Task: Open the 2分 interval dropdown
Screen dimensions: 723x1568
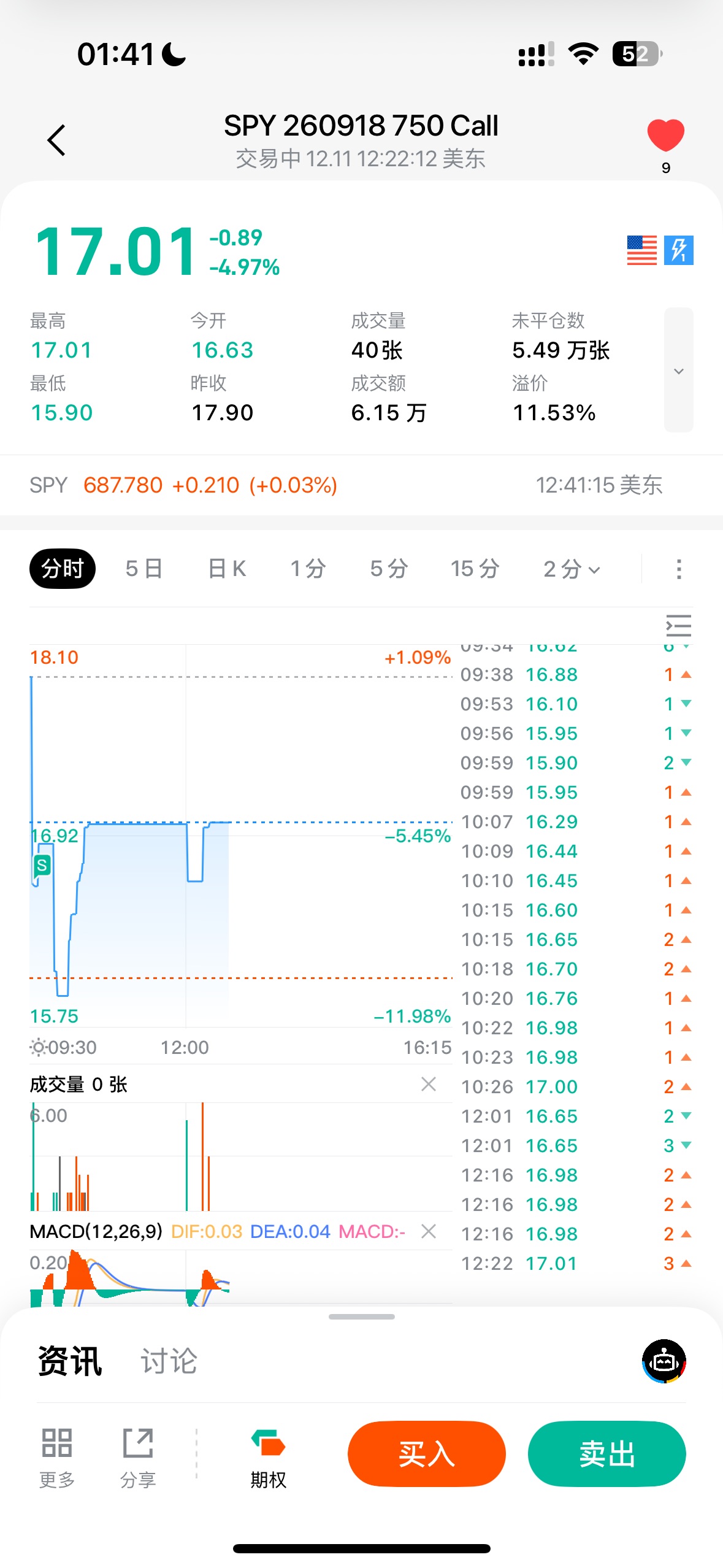Action: (572, 569)
